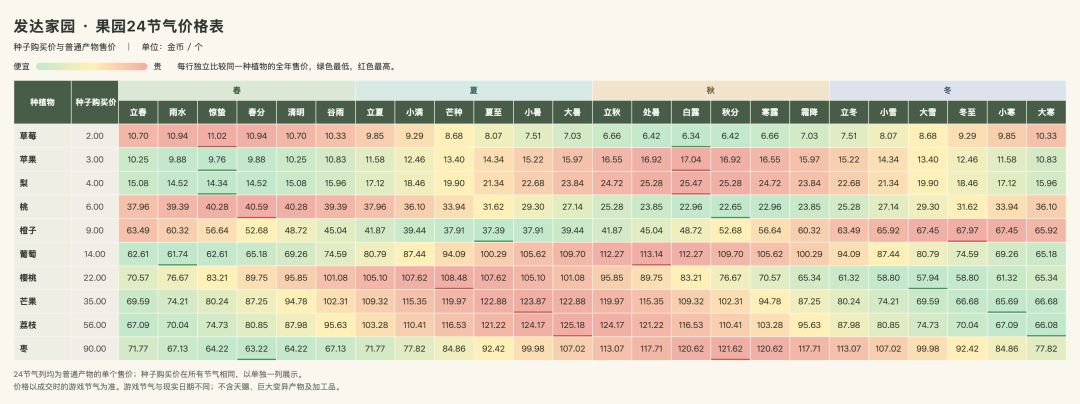
Task: Click the 大雪 column header
Action: click(x=928, y=112)
